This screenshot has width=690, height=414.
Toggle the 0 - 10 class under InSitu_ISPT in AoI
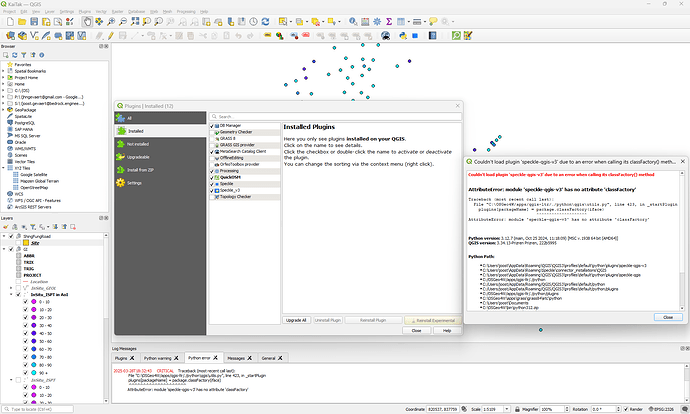click(26, 302)
